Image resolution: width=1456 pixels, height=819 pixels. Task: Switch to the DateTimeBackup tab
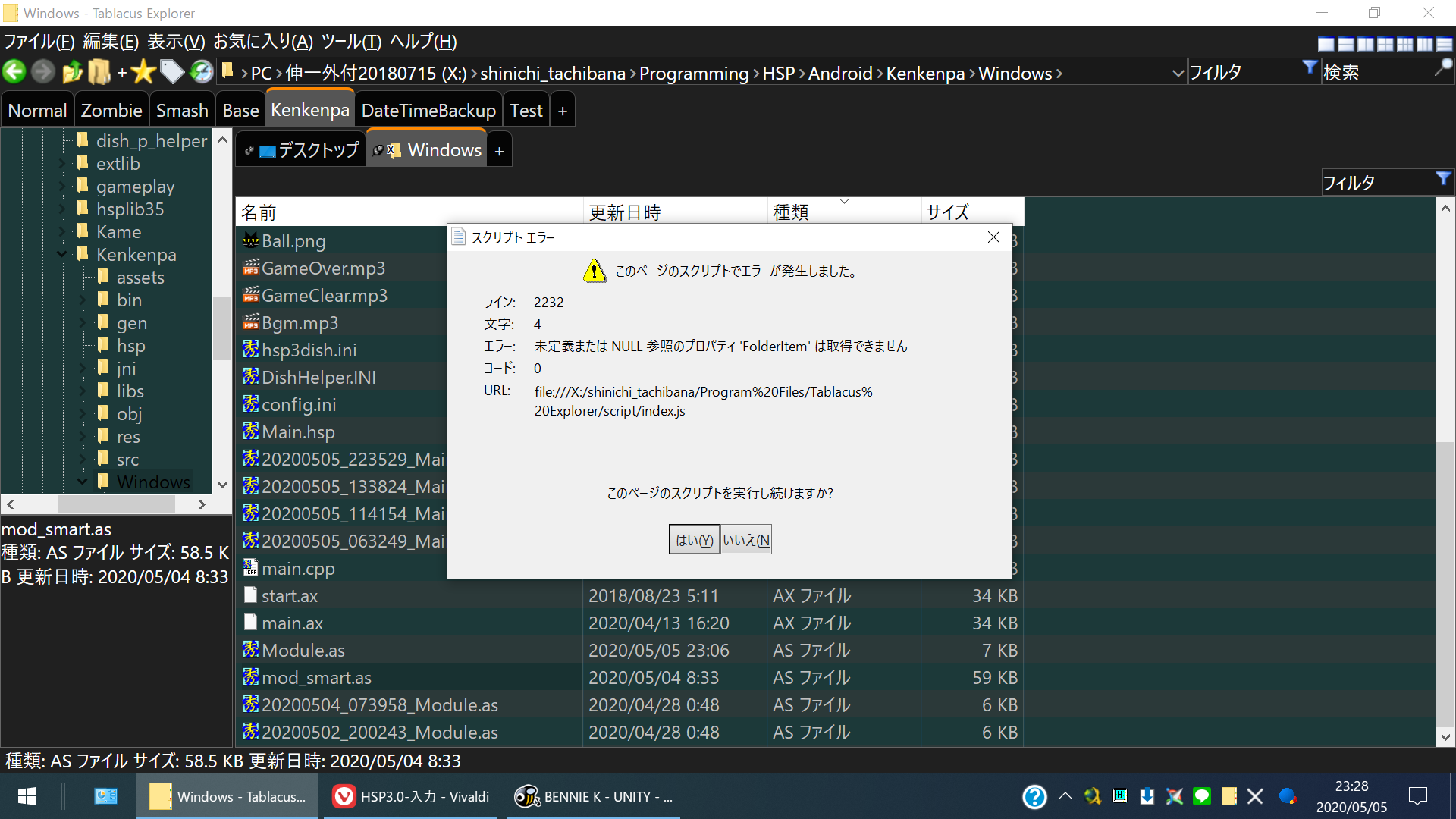click(x=428, y=111)
